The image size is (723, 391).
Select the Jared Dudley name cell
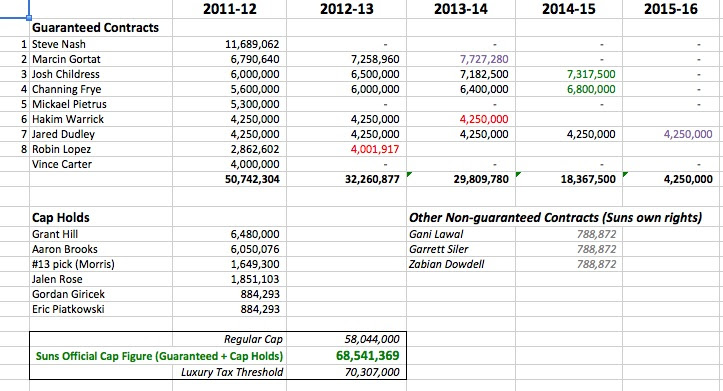pyautogui.click(x=101, y=134)
